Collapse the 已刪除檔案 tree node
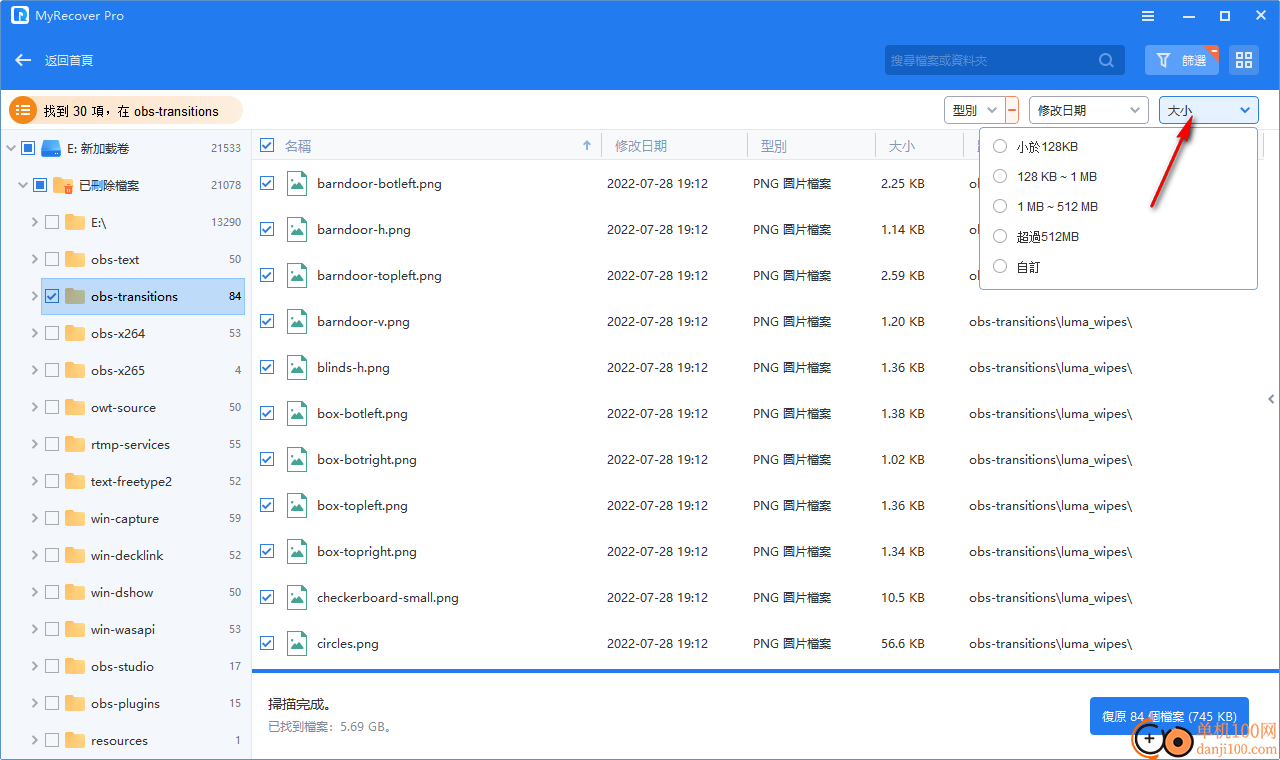Viewport: 1280px width, 760px height. coord(23,185)
